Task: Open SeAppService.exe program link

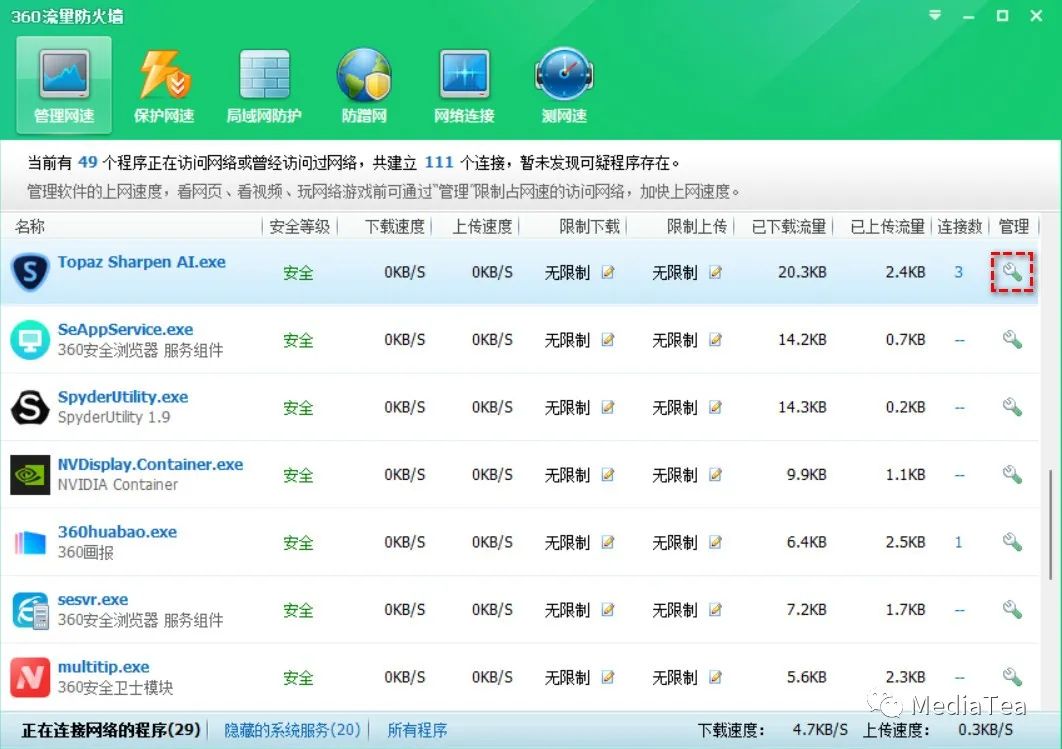Action: click(x=125, y=330)
